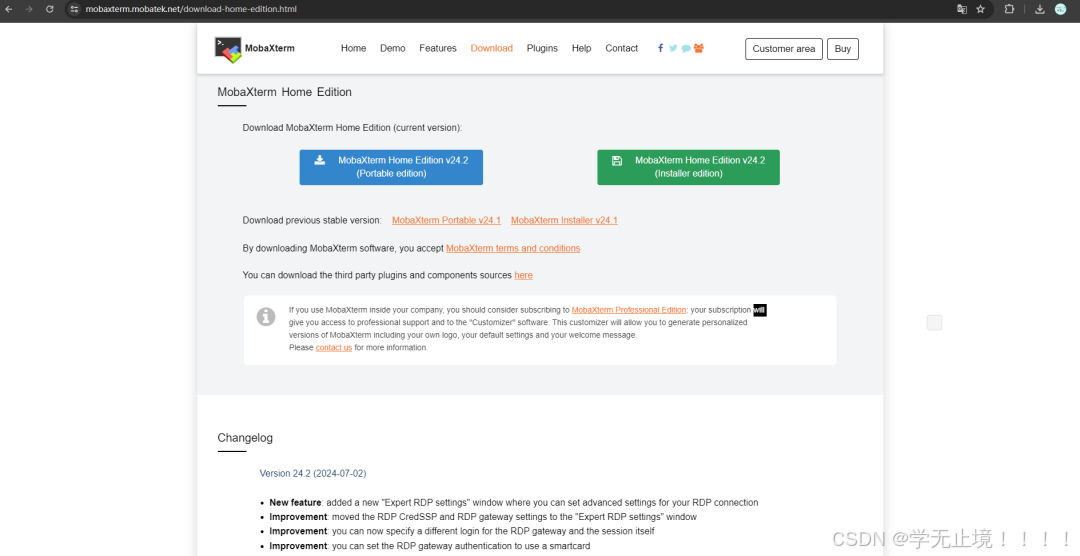Open the Twitter bird icon link
Viewport: 1080px width, 556px height.
click(673, 48)
